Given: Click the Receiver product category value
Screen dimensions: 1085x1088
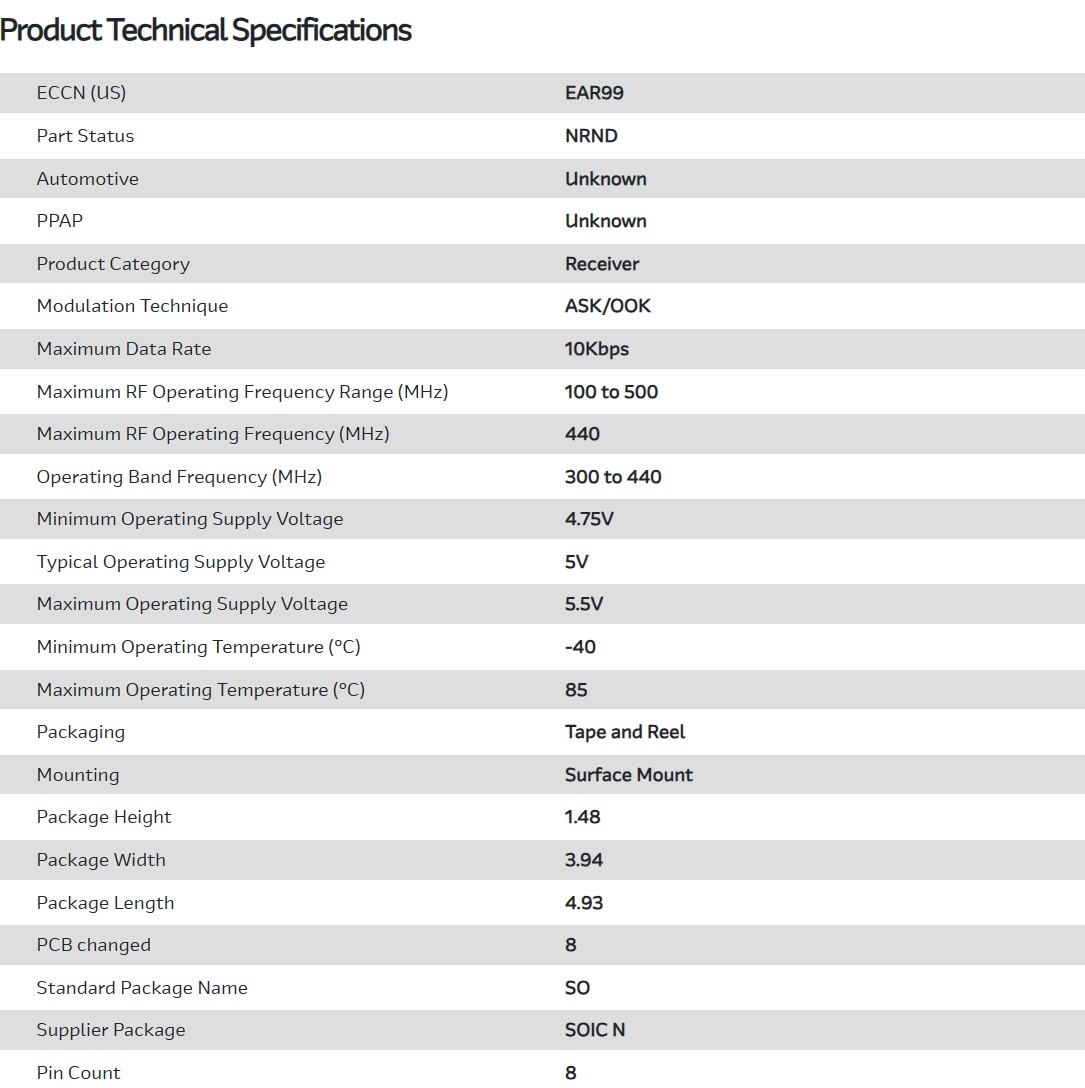Looking at the screenshot, I should tap(602, 264).
